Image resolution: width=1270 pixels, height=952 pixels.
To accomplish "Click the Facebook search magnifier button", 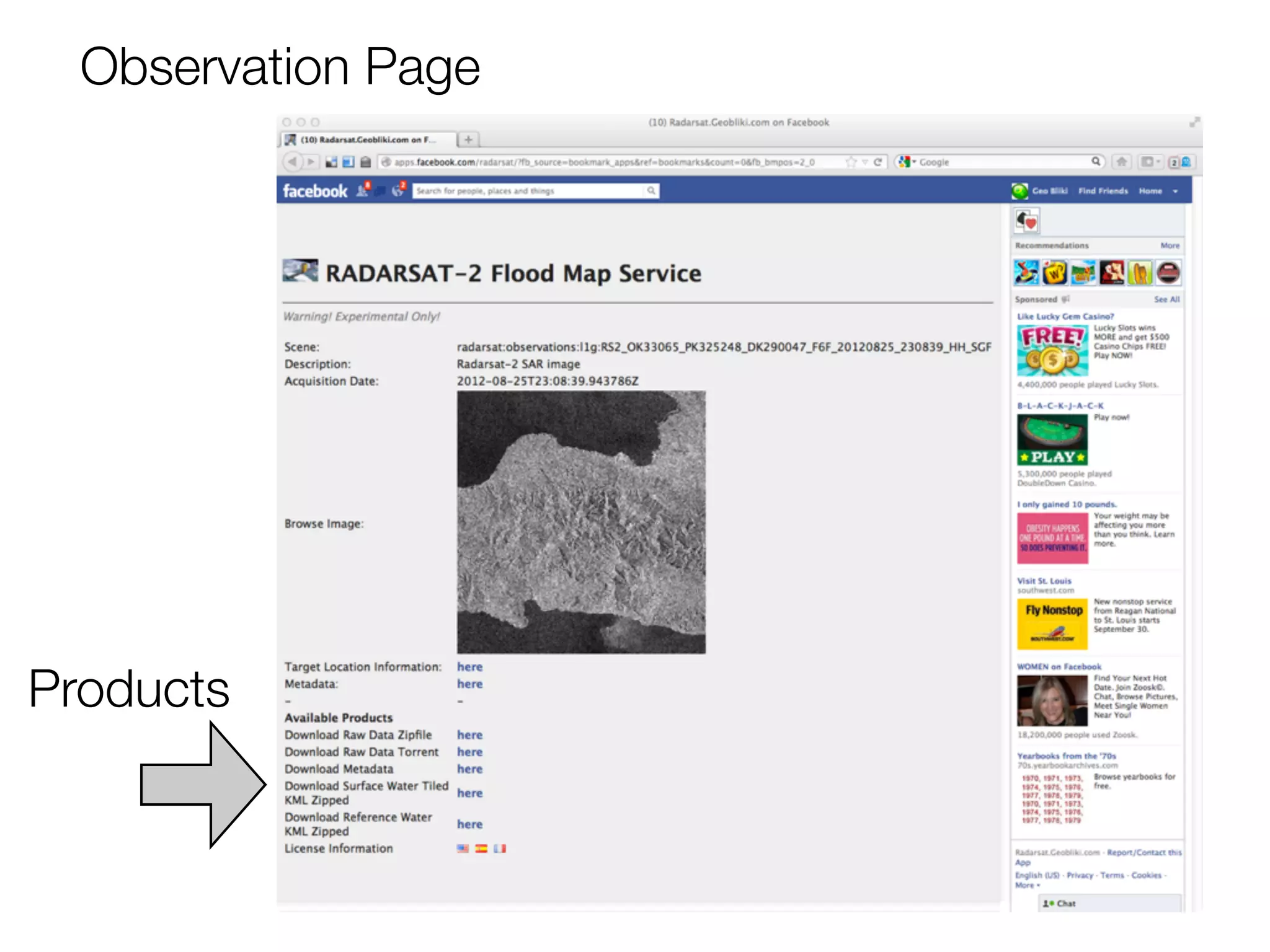I will [x=651, y=191].
